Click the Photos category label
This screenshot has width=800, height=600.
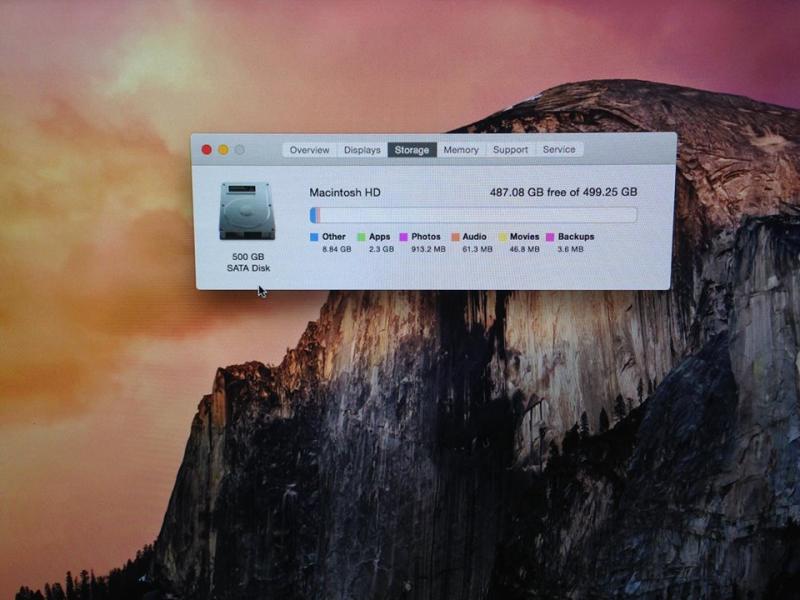click(426, 237)
